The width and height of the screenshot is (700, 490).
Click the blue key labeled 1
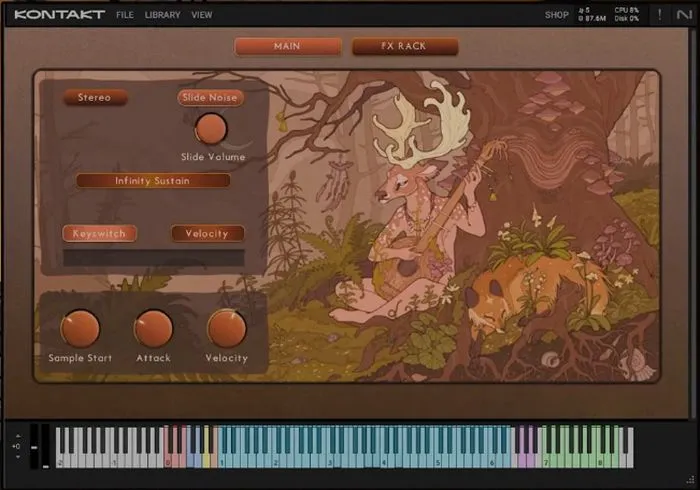click(222, 461)
